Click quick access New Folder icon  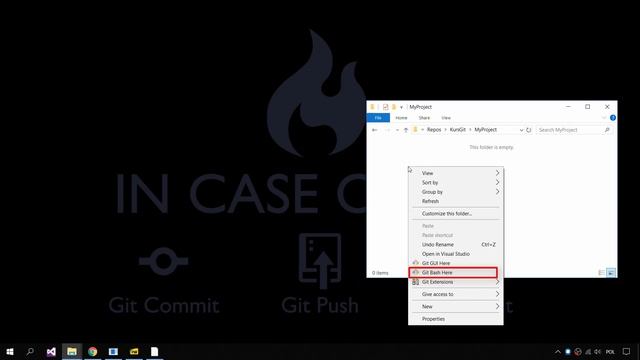394,107
